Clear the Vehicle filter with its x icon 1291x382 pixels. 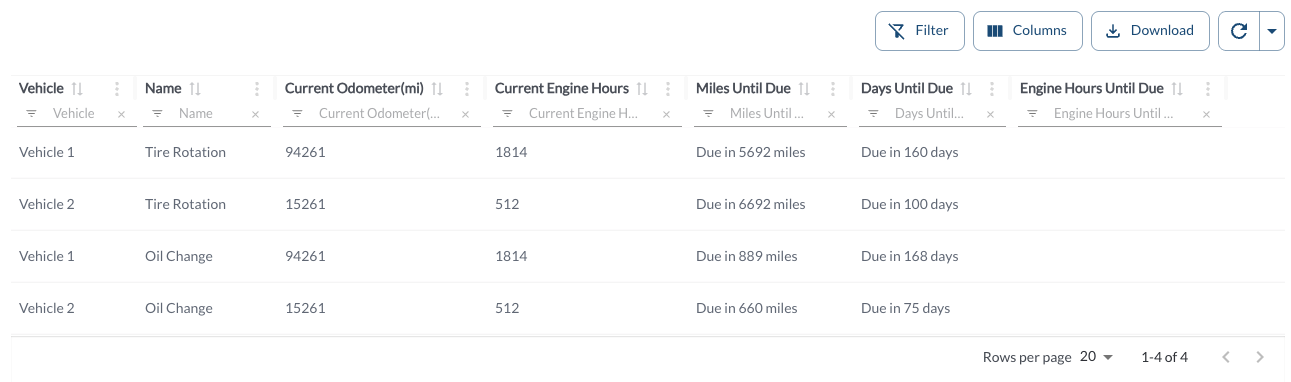click(121, 114)
